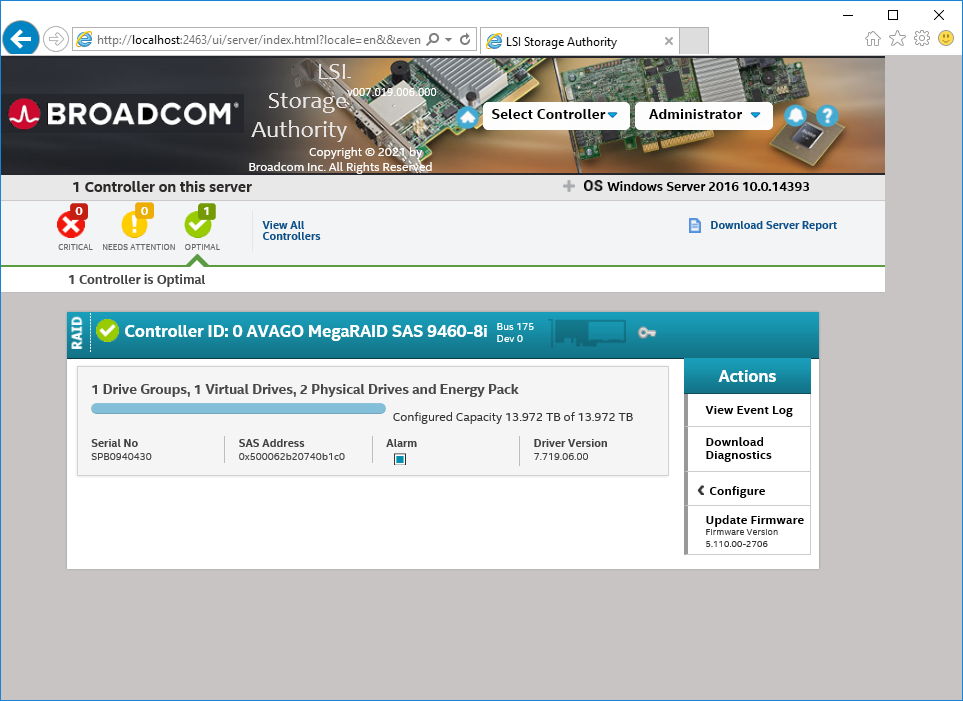Open the address bar autocomplete dropdown arrow
This screenshot has width=963, height=701.
click(448, 40)
